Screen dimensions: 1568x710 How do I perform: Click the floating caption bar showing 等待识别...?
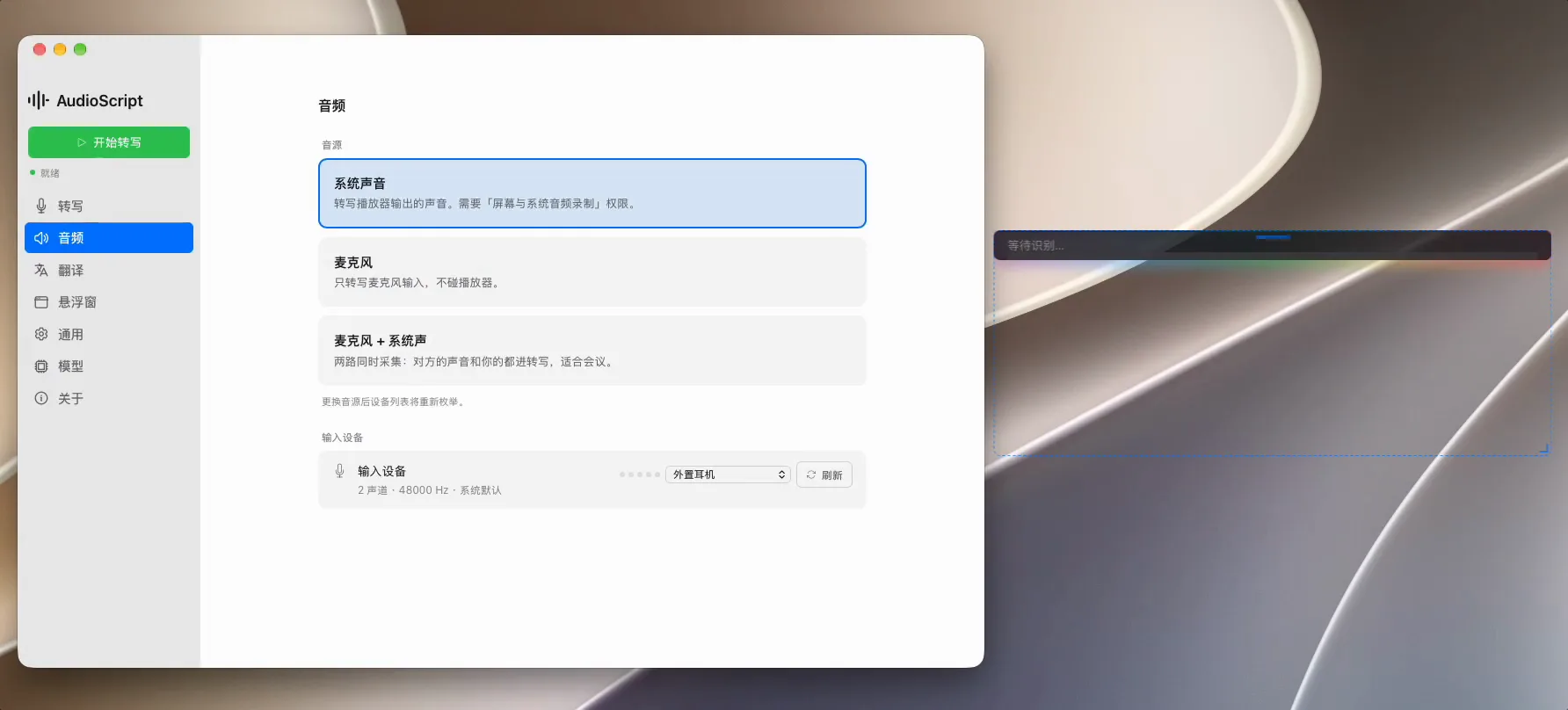(1272, 246)
